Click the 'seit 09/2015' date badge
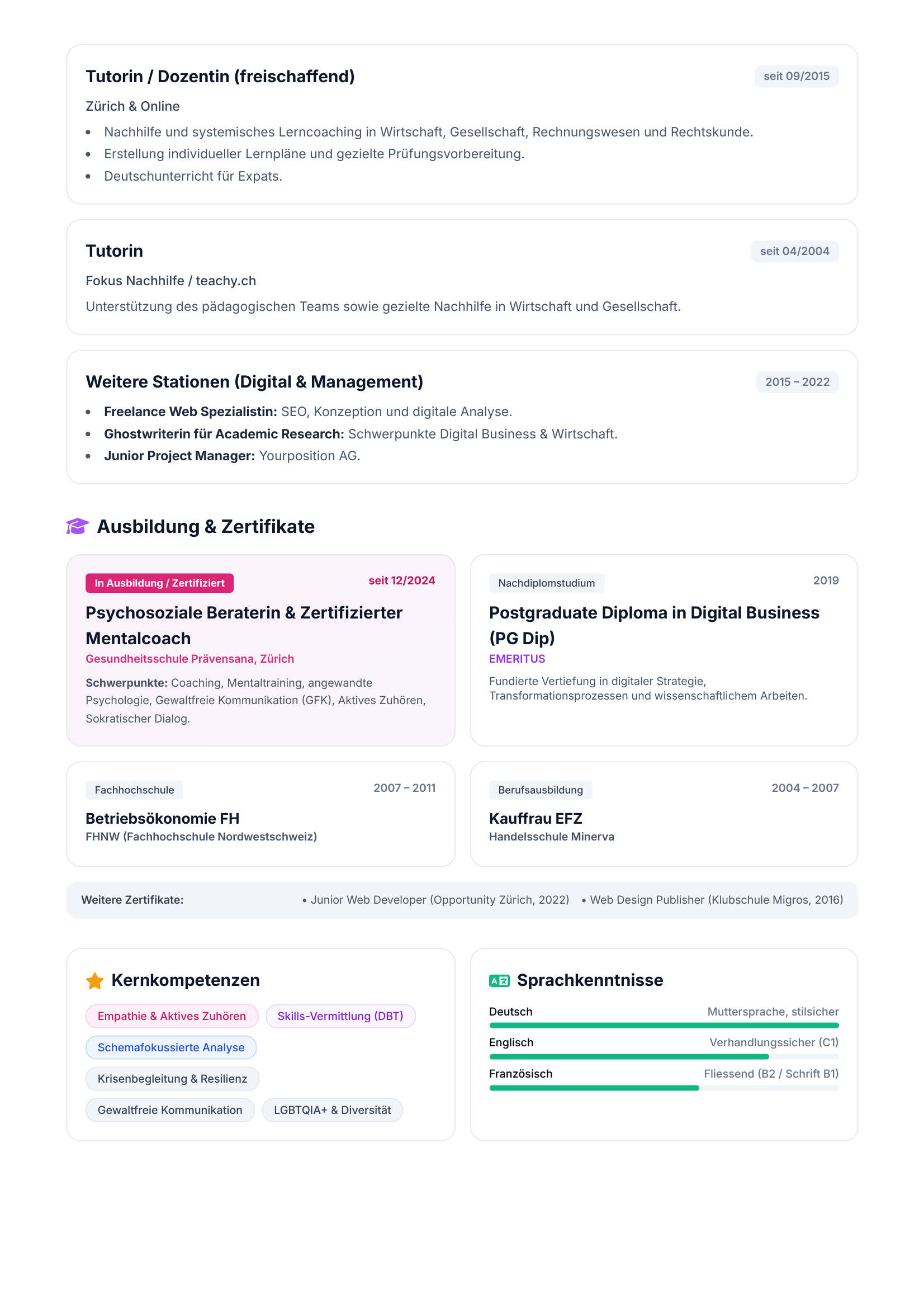The height and width of the screenshot is (1308, 924). point(797,77)
